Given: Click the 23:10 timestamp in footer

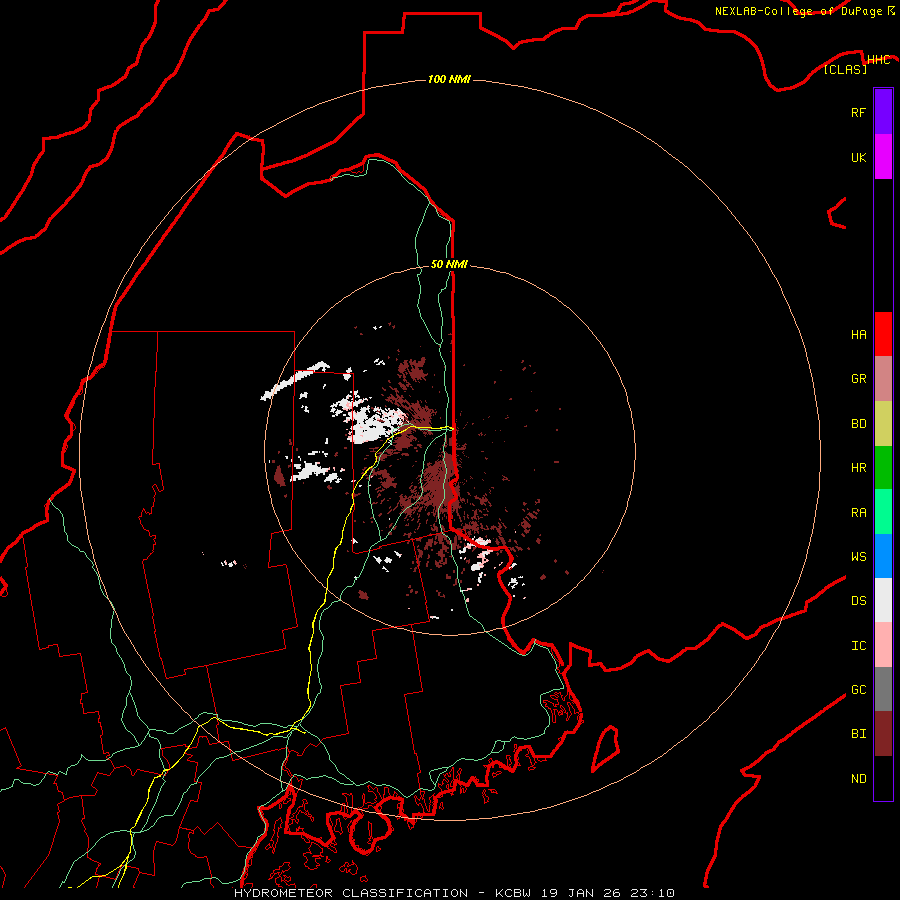Looking at the screenshot, I should [655, 893].
